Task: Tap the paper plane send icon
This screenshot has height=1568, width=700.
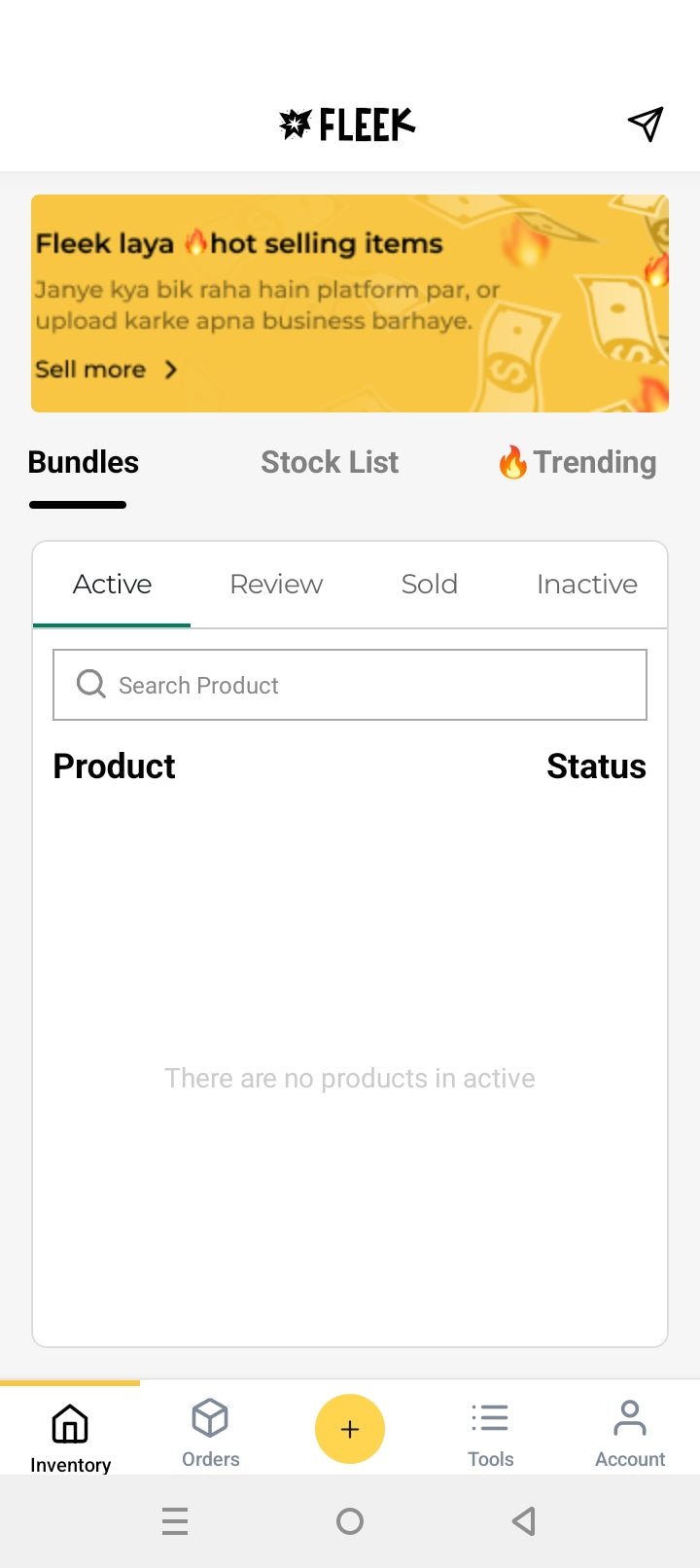Action: click(x=646, y=125)
